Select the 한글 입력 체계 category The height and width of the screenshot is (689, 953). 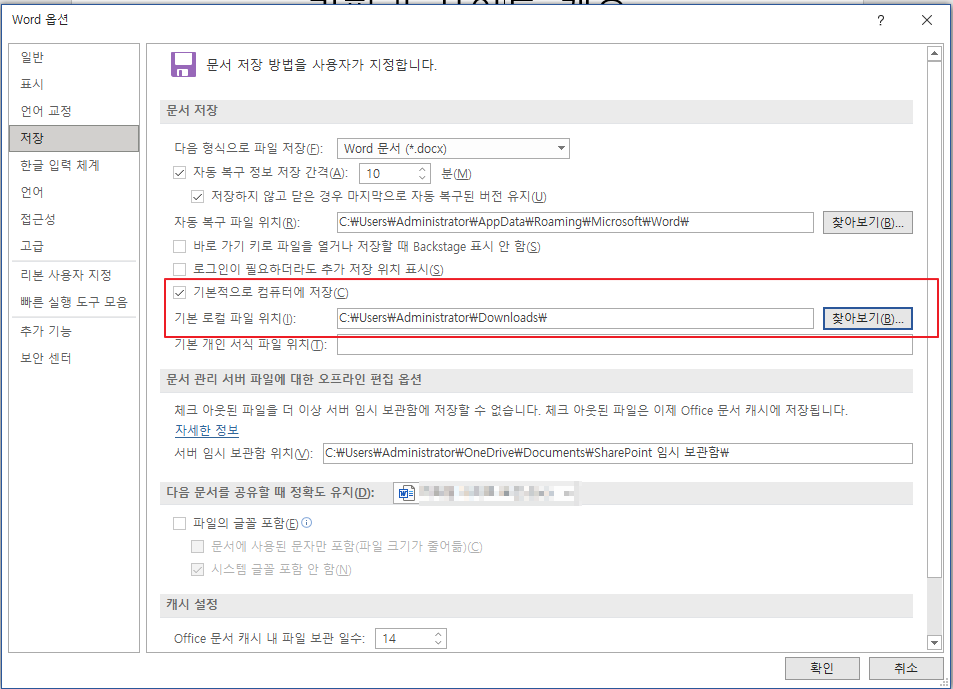pyautogui.click(x=74, y=165)
